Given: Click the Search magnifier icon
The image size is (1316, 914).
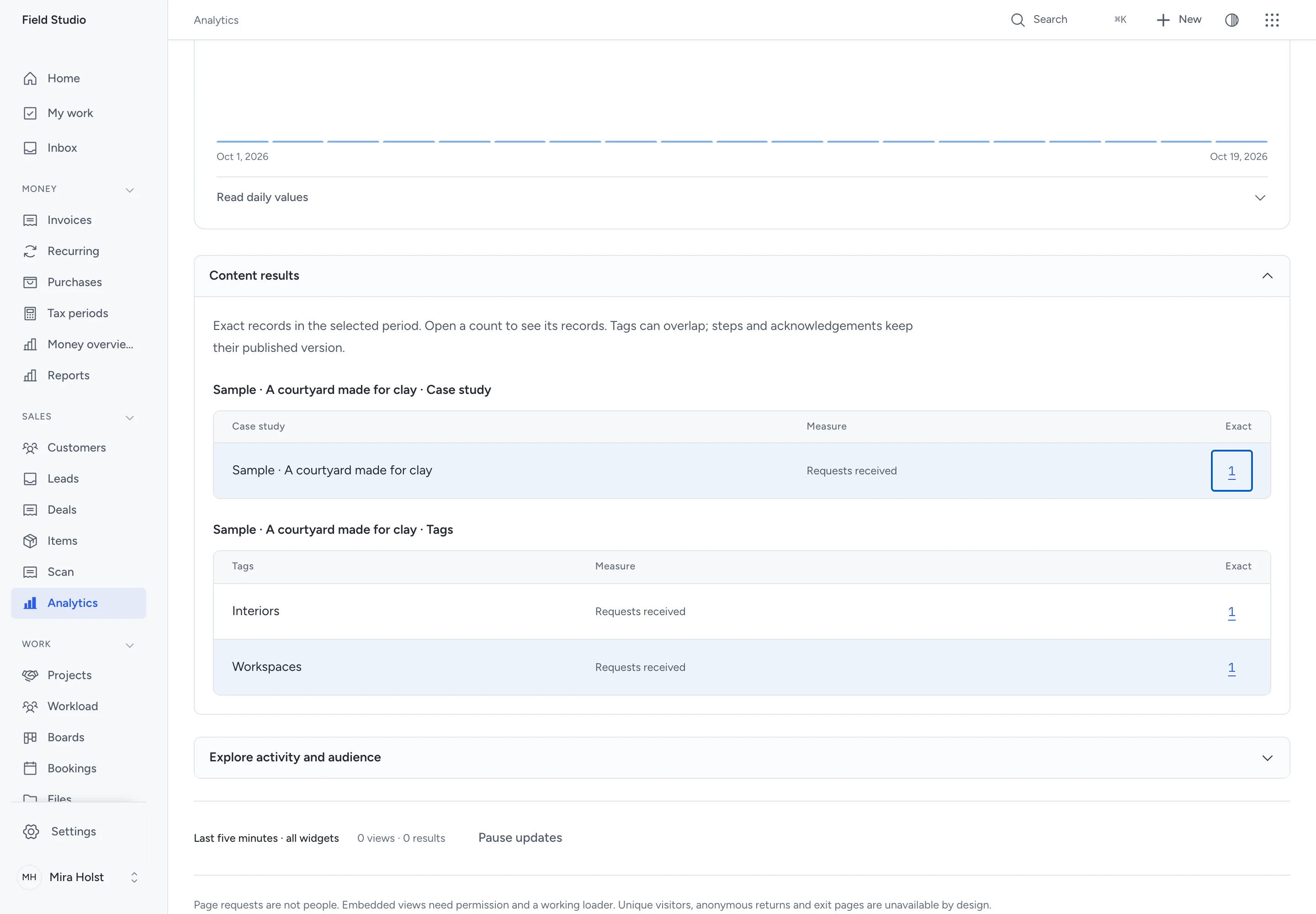Looking at the screenshot, I should 1018,20.
